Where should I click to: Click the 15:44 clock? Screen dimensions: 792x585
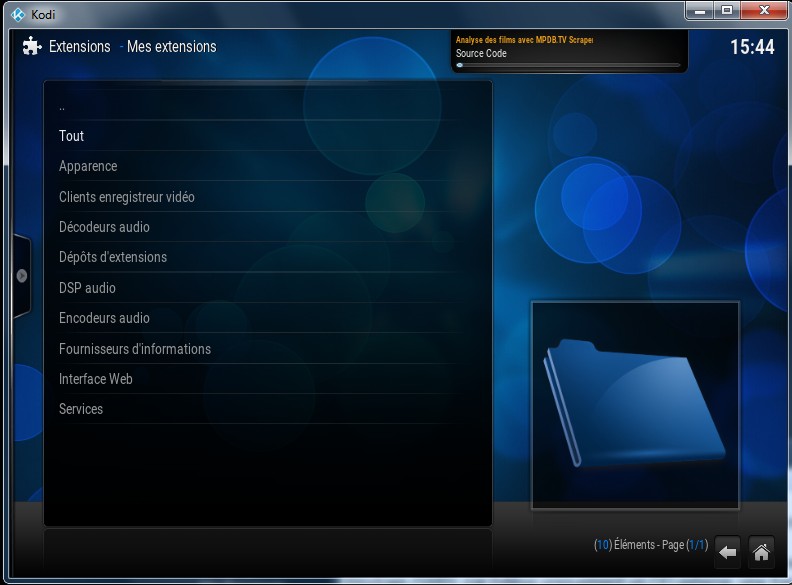pyautogui.click(x=752, y=47)
